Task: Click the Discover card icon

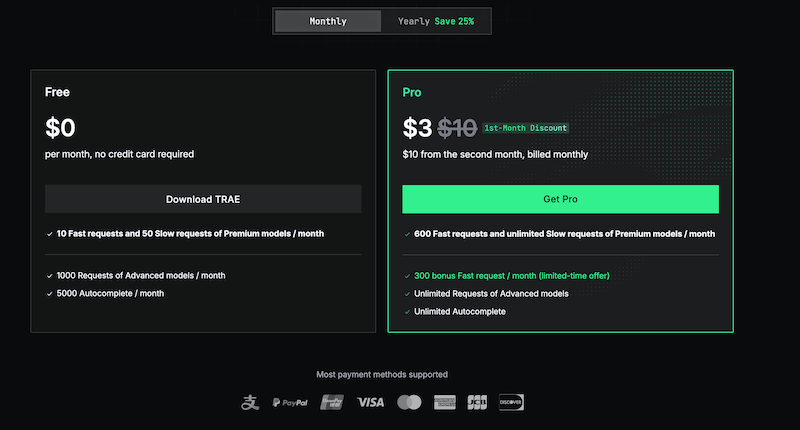Action: (x=511, y=402)
